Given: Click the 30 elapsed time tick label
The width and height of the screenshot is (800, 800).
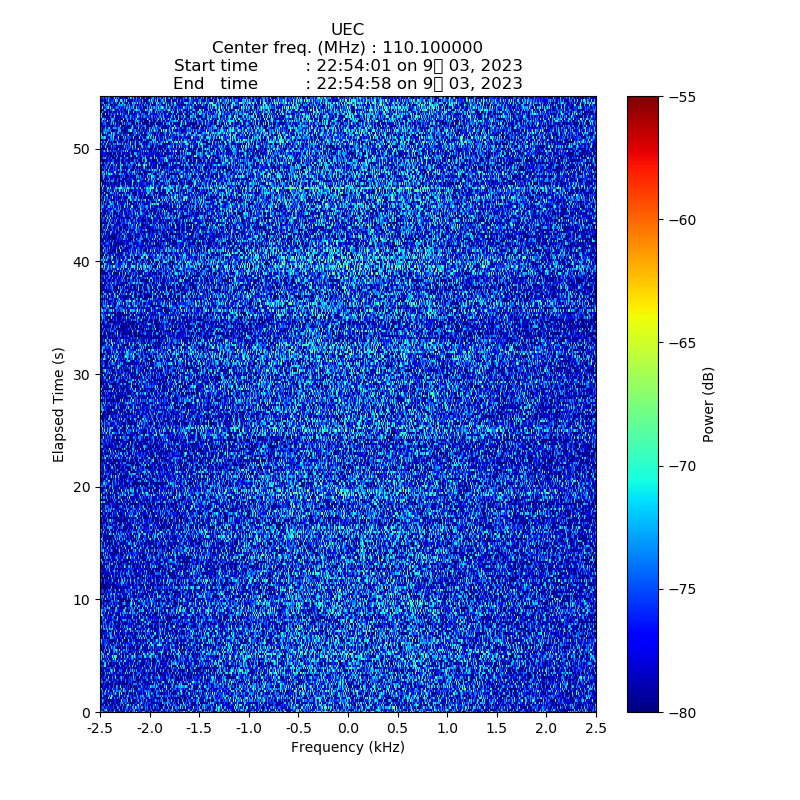Looking at the screenshot, I should pyautogui.click(x=82, y=374).
